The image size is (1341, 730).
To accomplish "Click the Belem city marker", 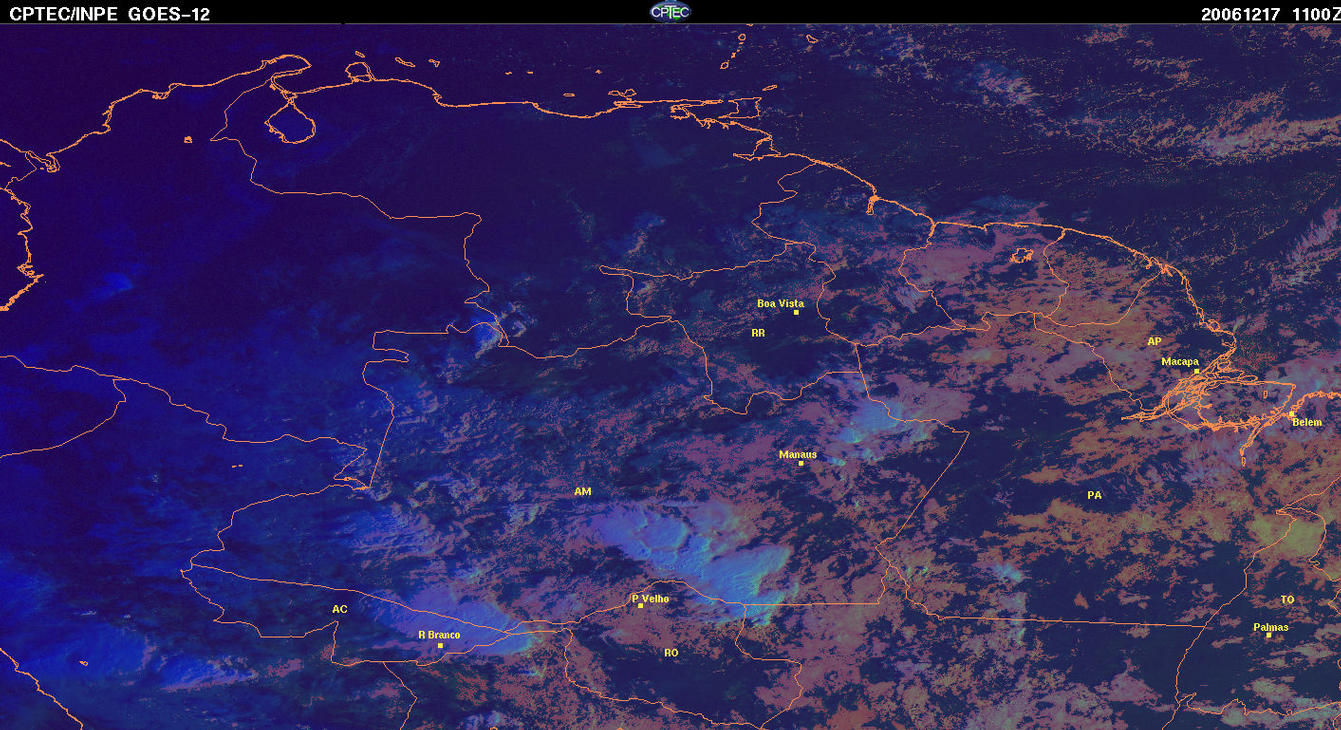I will pos(1291,414).
